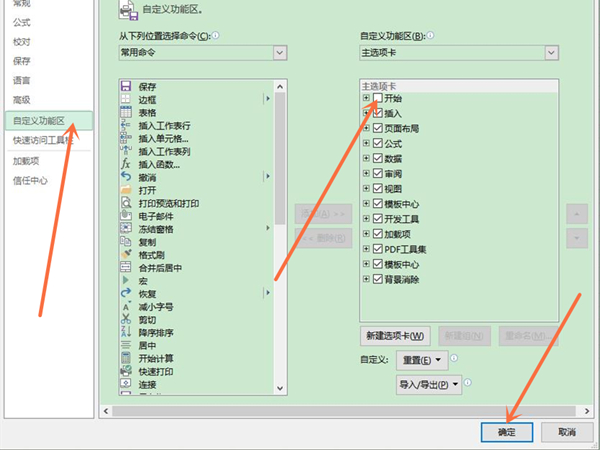Choose the 降序排序 sort icon
The image size is (600, 450).
coord(126,333)
